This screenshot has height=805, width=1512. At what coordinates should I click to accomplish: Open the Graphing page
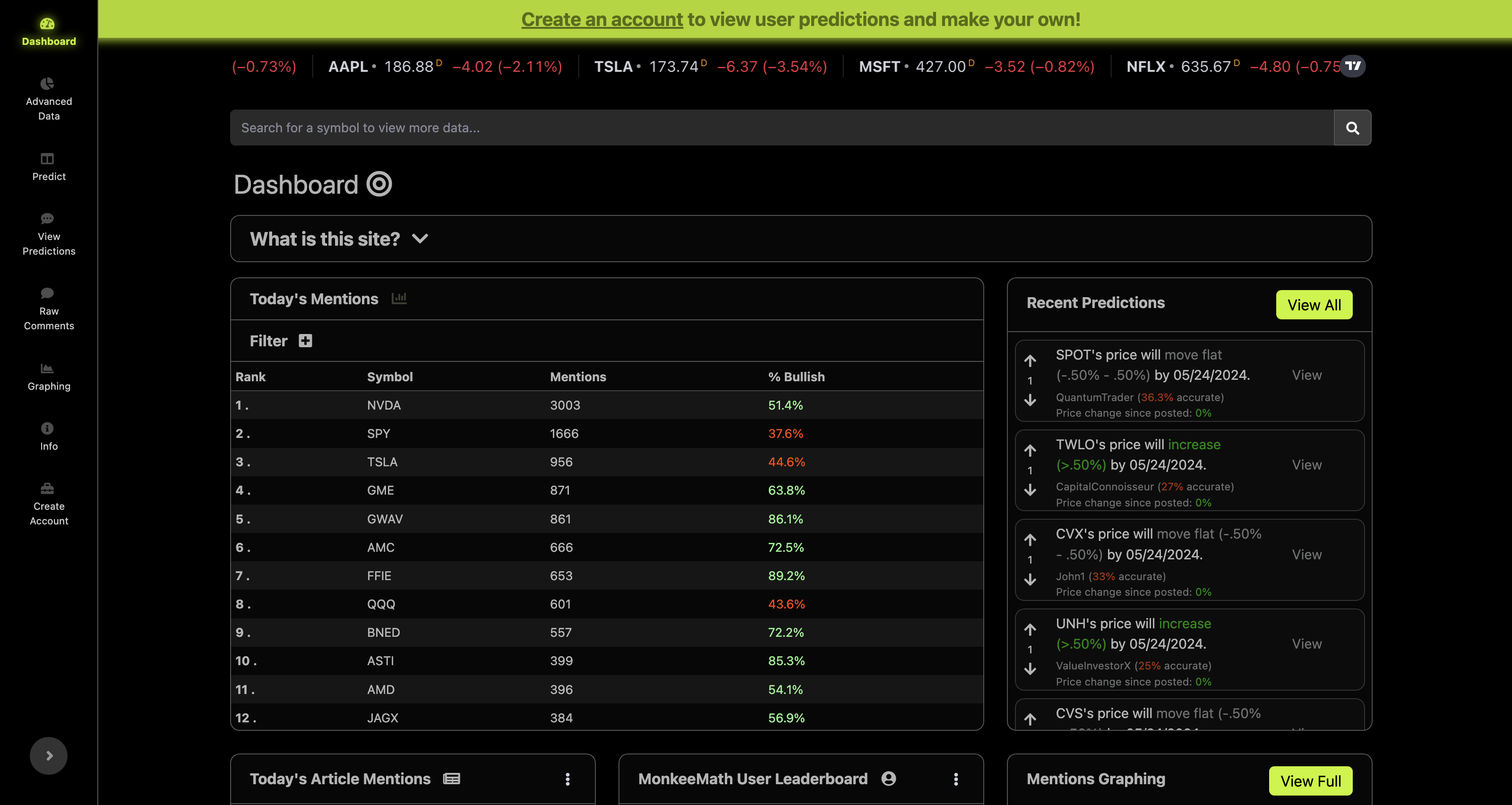click(49, 377)
